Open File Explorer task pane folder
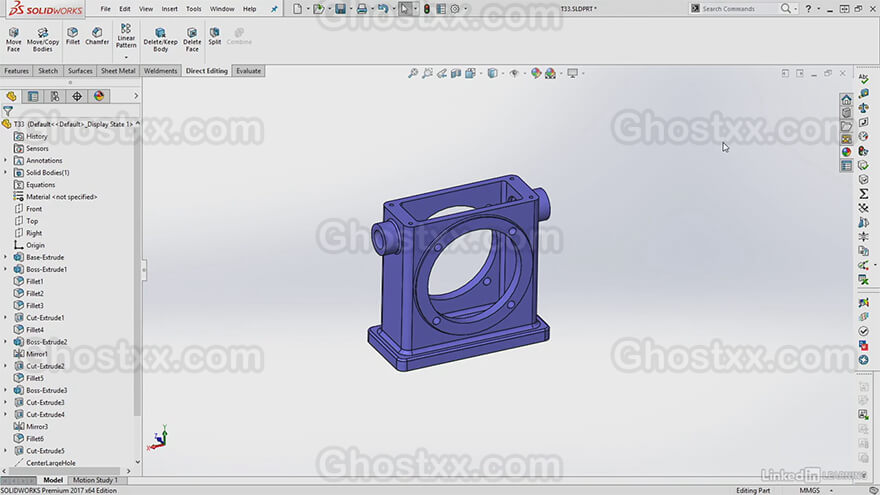 coord(846,126)
